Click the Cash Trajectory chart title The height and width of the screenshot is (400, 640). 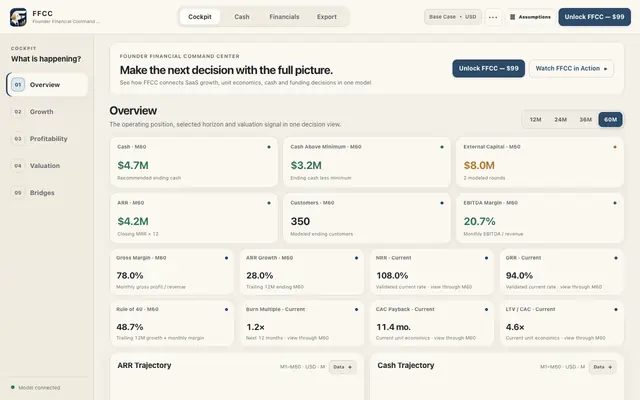click(405, 365)
